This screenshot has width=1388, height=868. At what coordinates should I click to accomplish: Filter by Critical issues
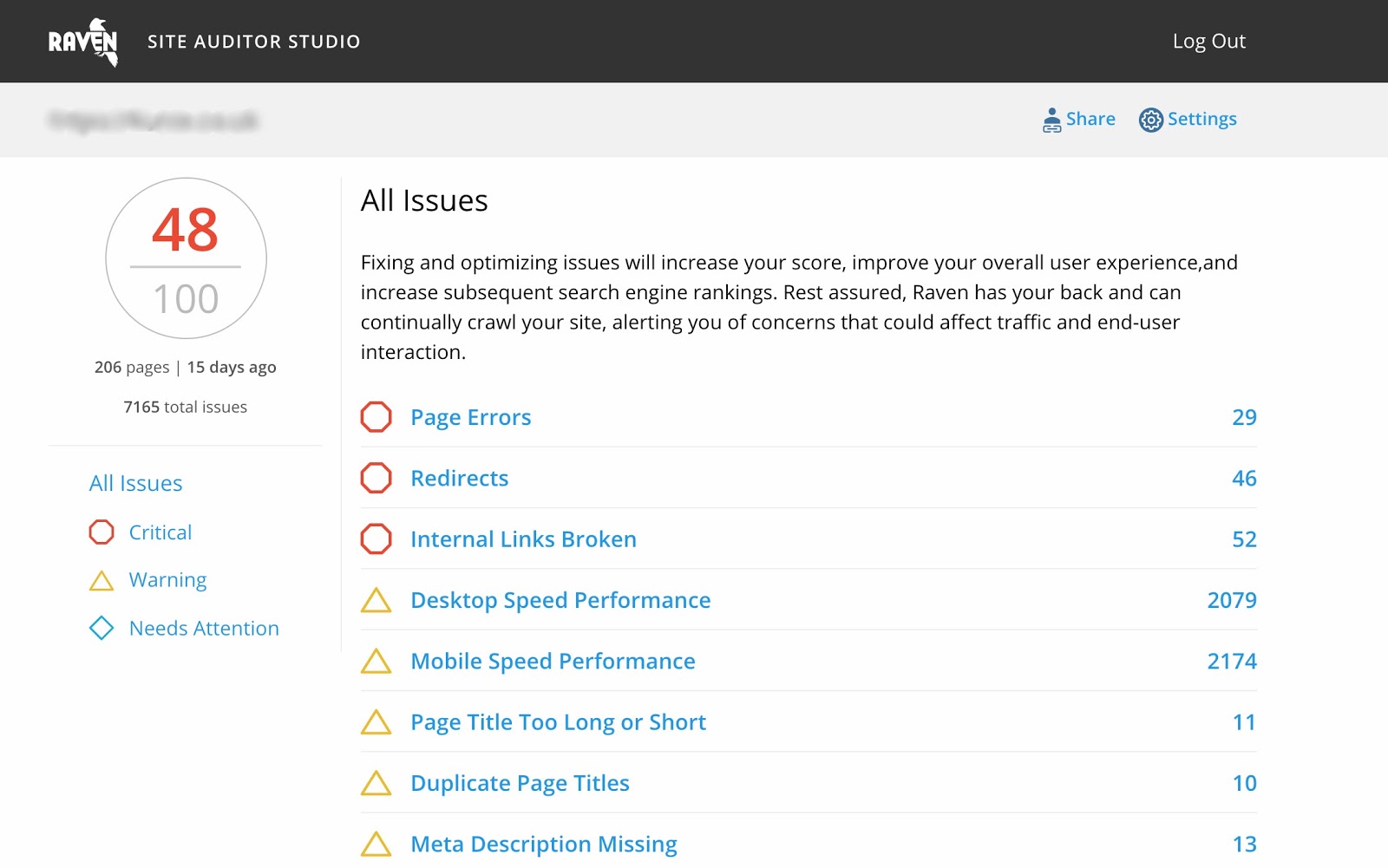tap(160, 532)
